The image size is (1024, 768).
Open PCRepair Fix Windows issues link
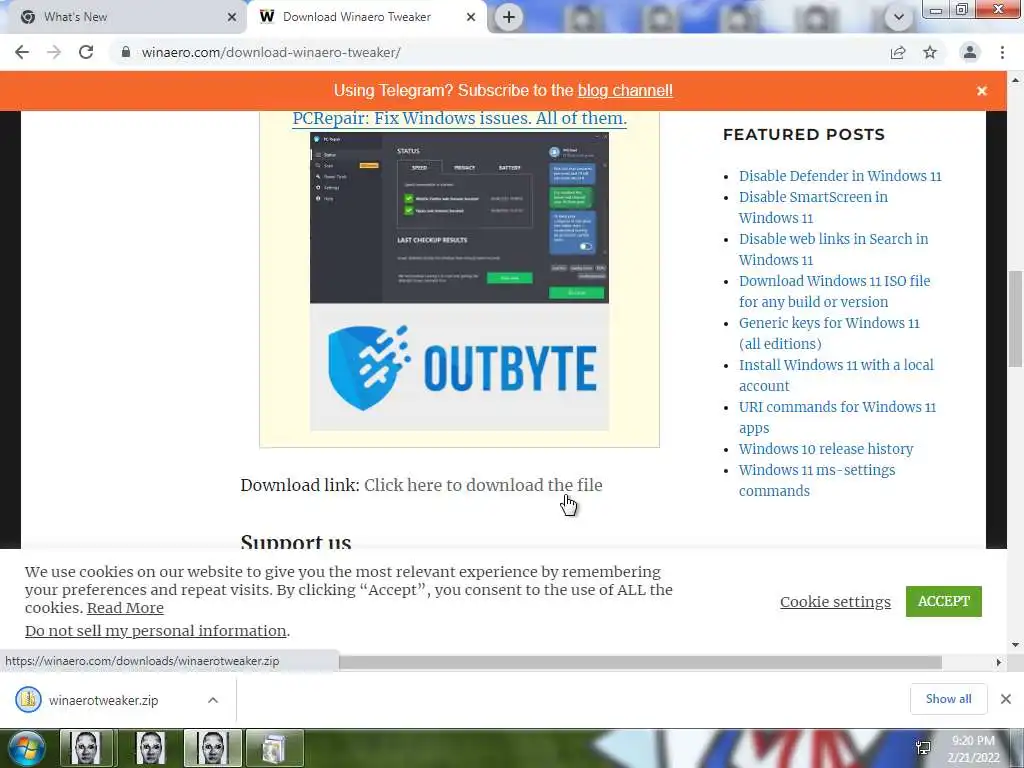point(460,118)
